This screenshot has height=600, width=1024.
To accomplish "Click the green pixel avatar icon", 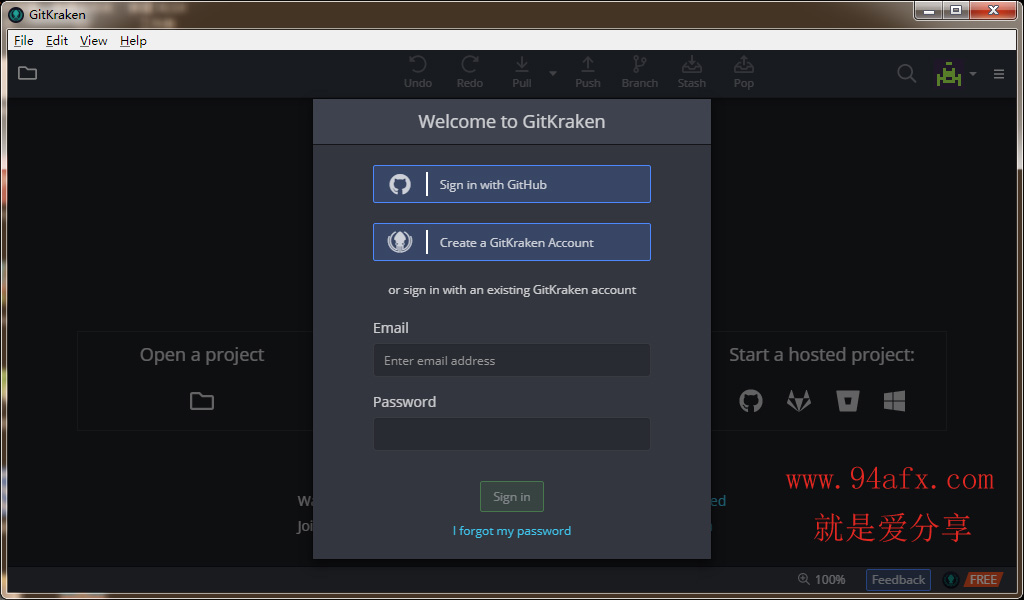I will [x=949, y=74].
